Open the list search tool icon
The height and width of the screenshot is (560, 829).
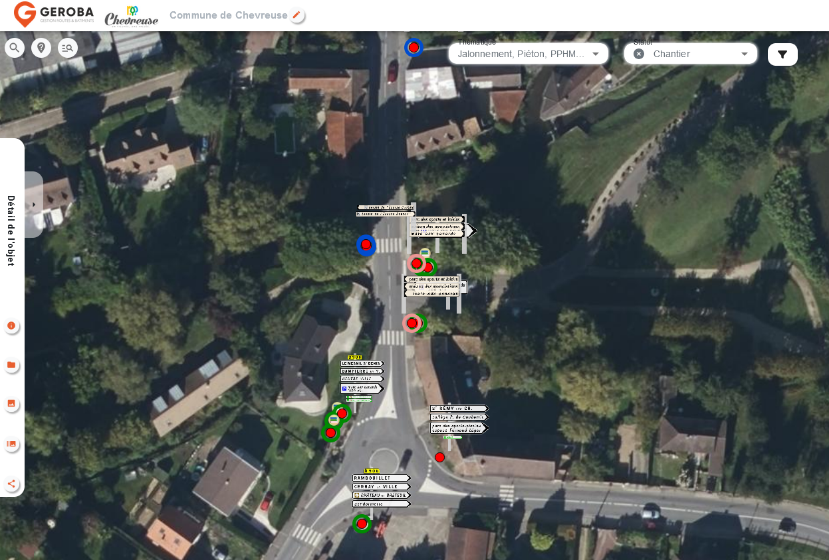(x=68, y=48)
